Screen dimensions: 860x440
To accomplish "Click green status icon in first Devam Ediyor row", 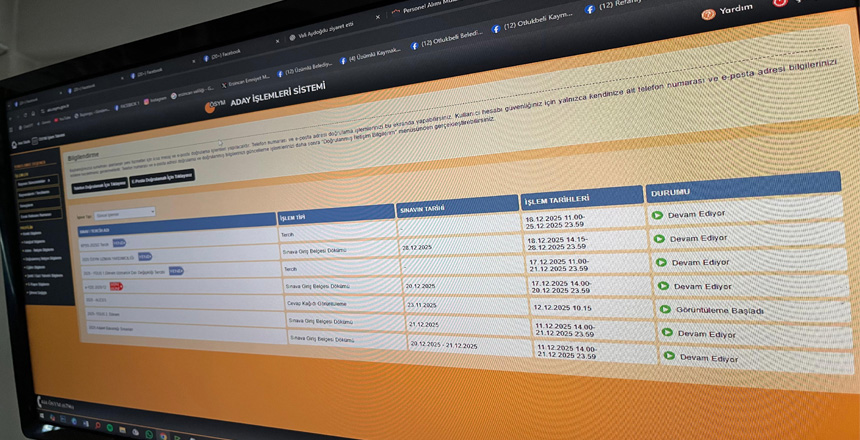I will pyautogui.click(x=657, y=215).
